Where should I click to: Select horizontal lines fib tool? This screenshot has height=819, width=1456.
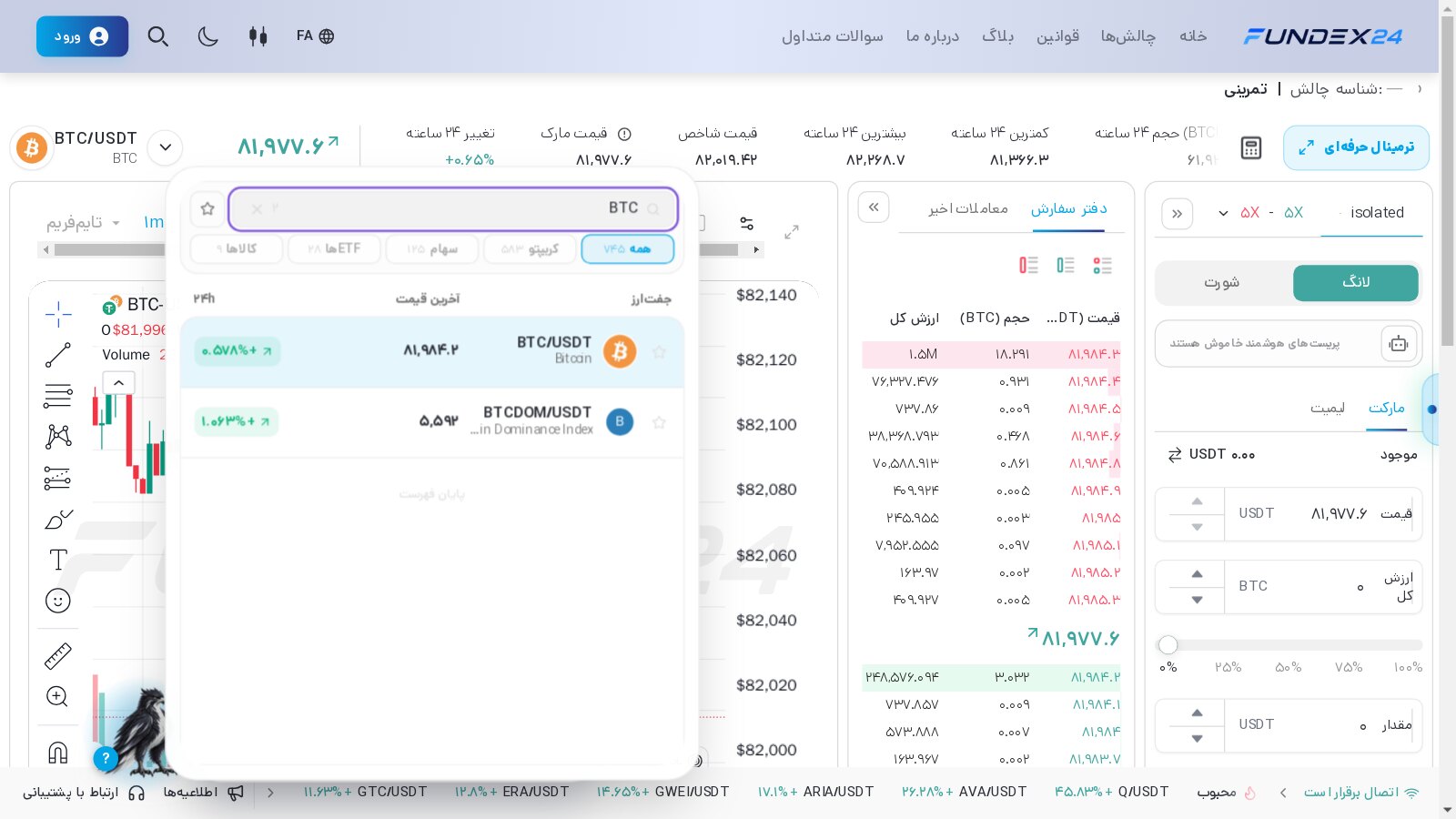[x=58, y=396]
